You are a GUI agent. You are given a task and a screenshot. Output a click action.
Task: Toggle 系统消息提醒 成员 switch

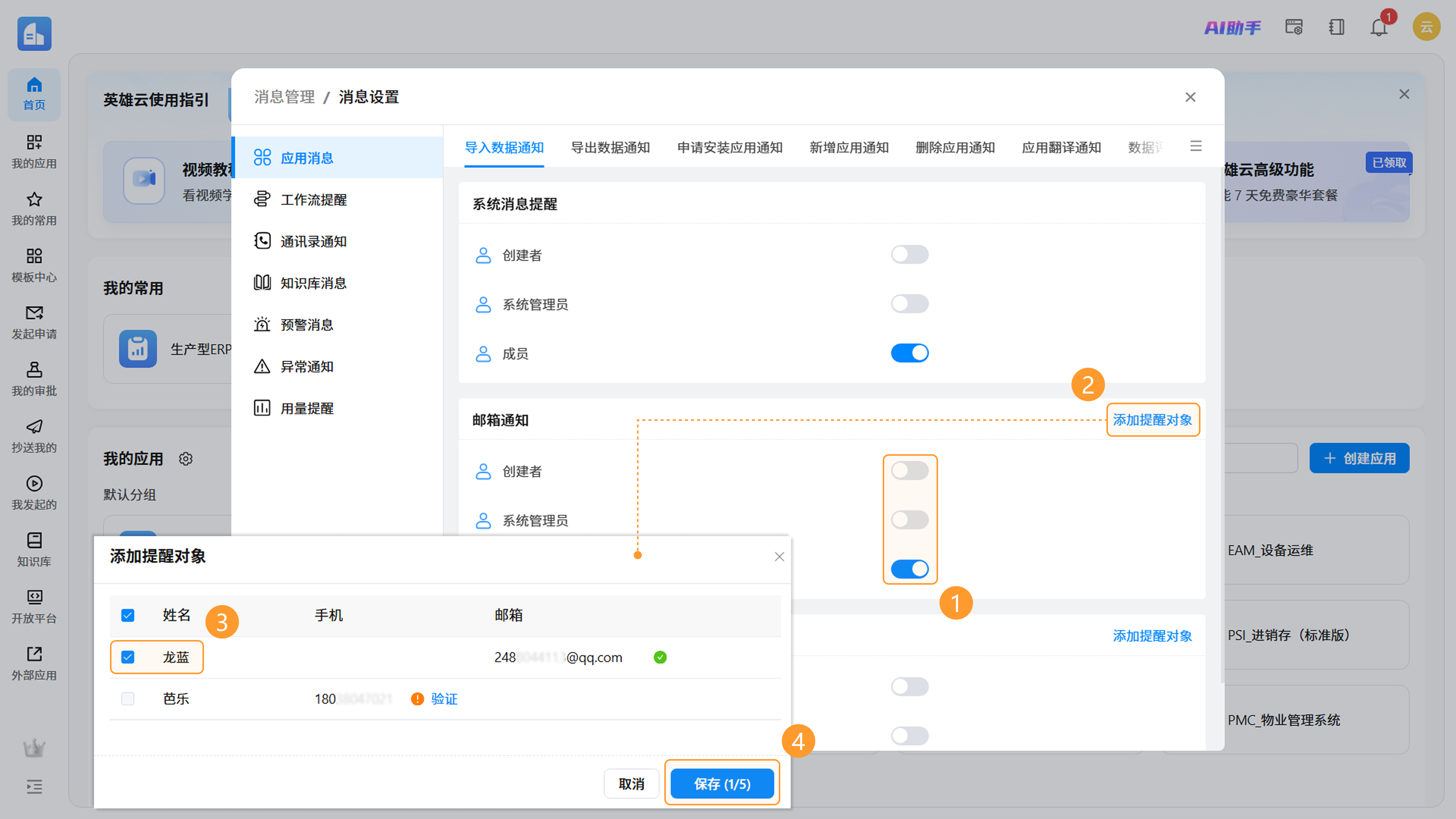910,353
